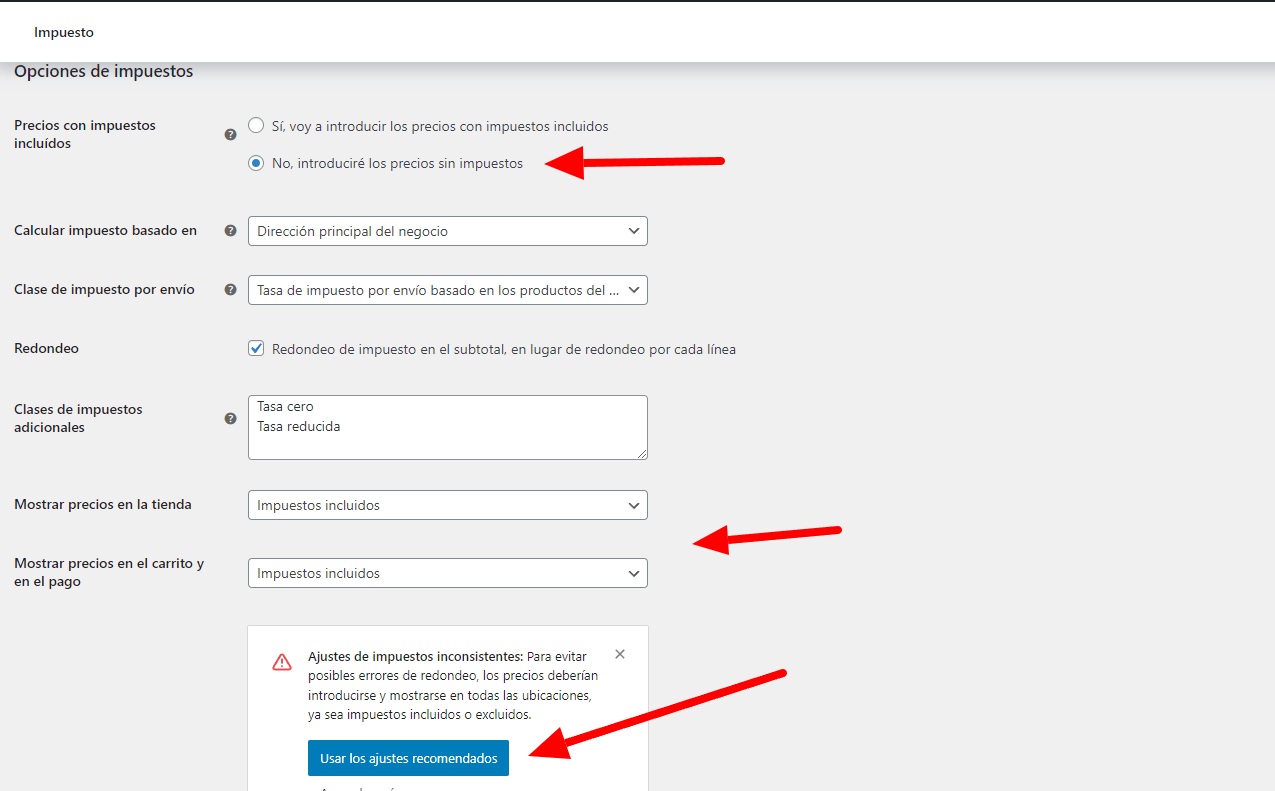Click the red warning triangle icon

point(282,662)
